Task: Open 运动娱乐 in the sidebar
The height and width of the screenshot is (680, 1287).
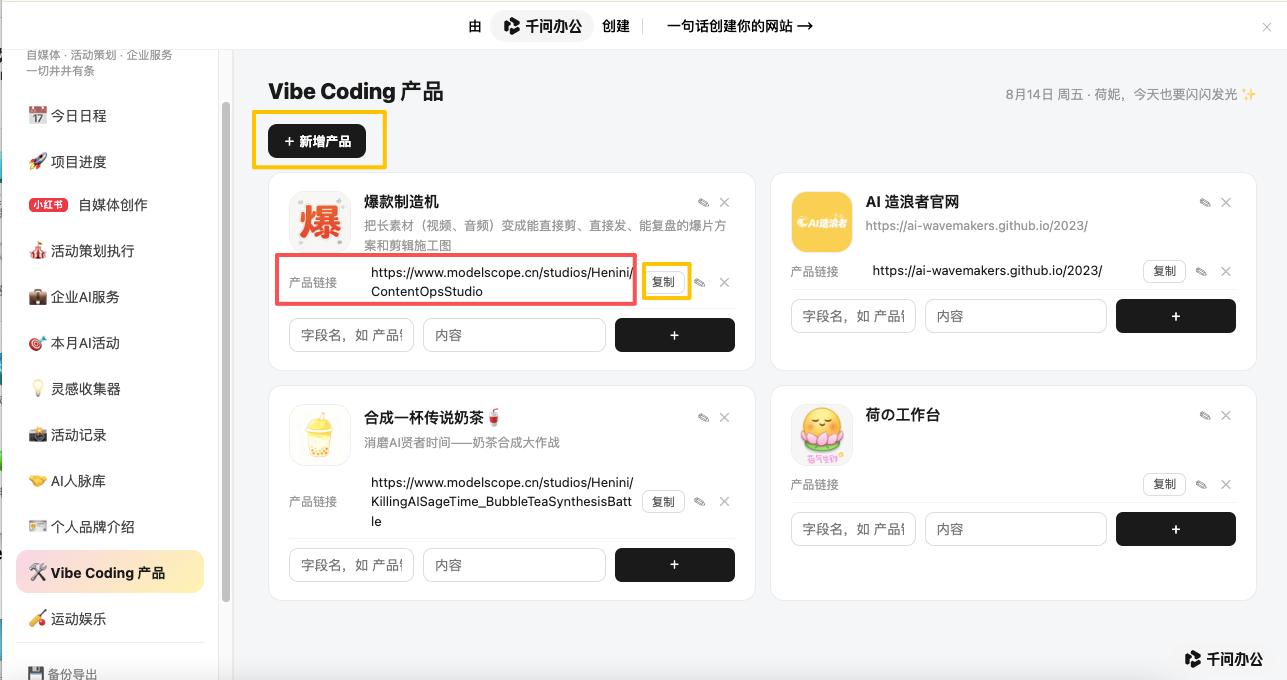Action: pyautogui.click(x=110, y=619)
